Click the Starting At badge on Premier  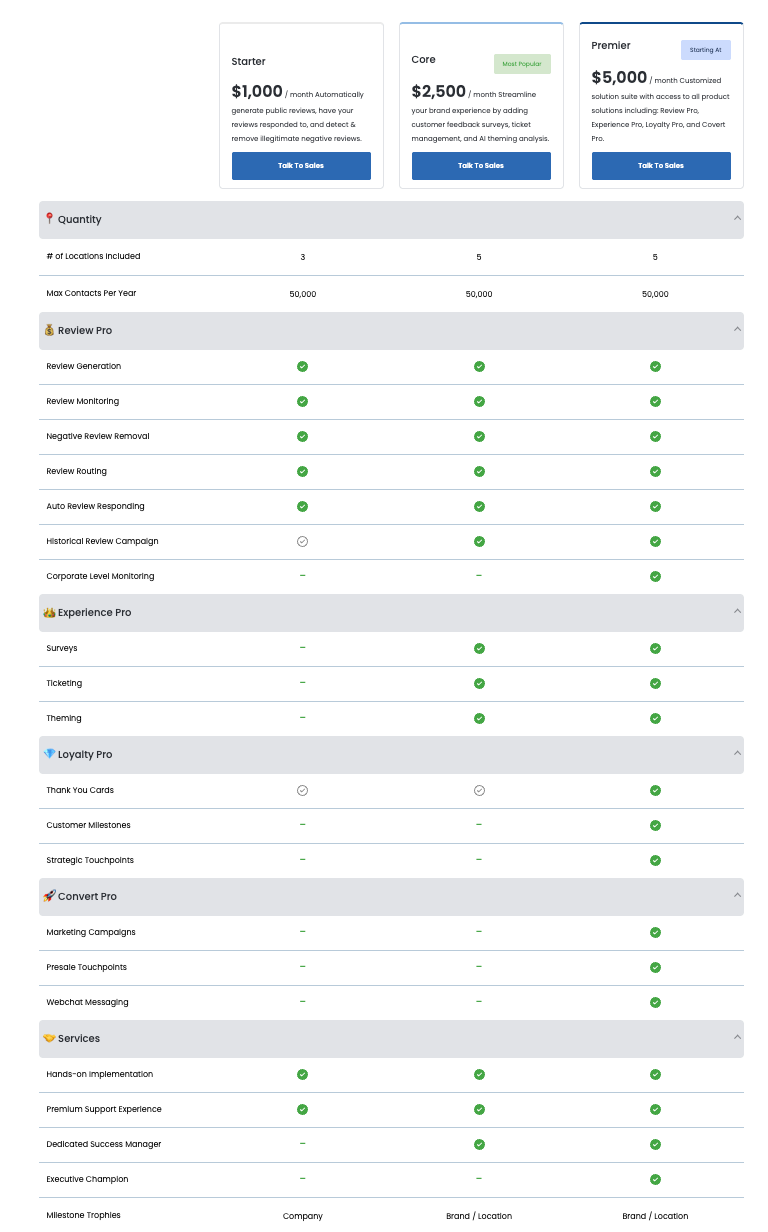coord(705,50)
